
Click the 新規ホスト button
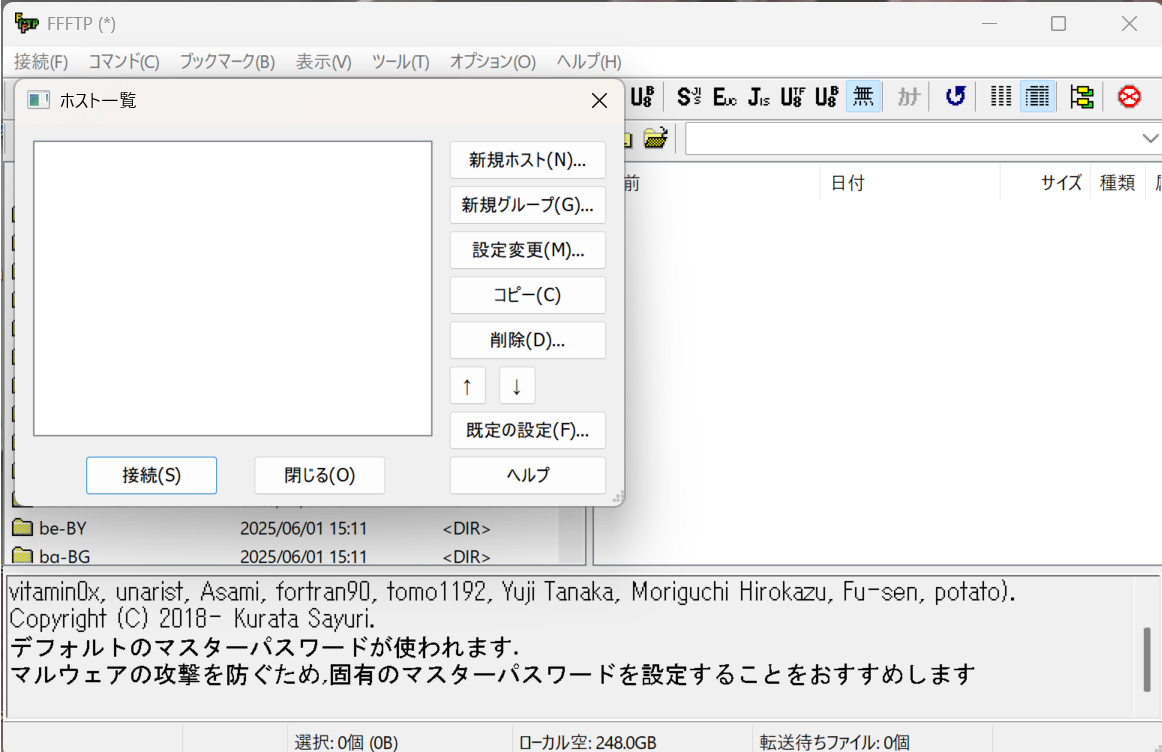[527, 160]
